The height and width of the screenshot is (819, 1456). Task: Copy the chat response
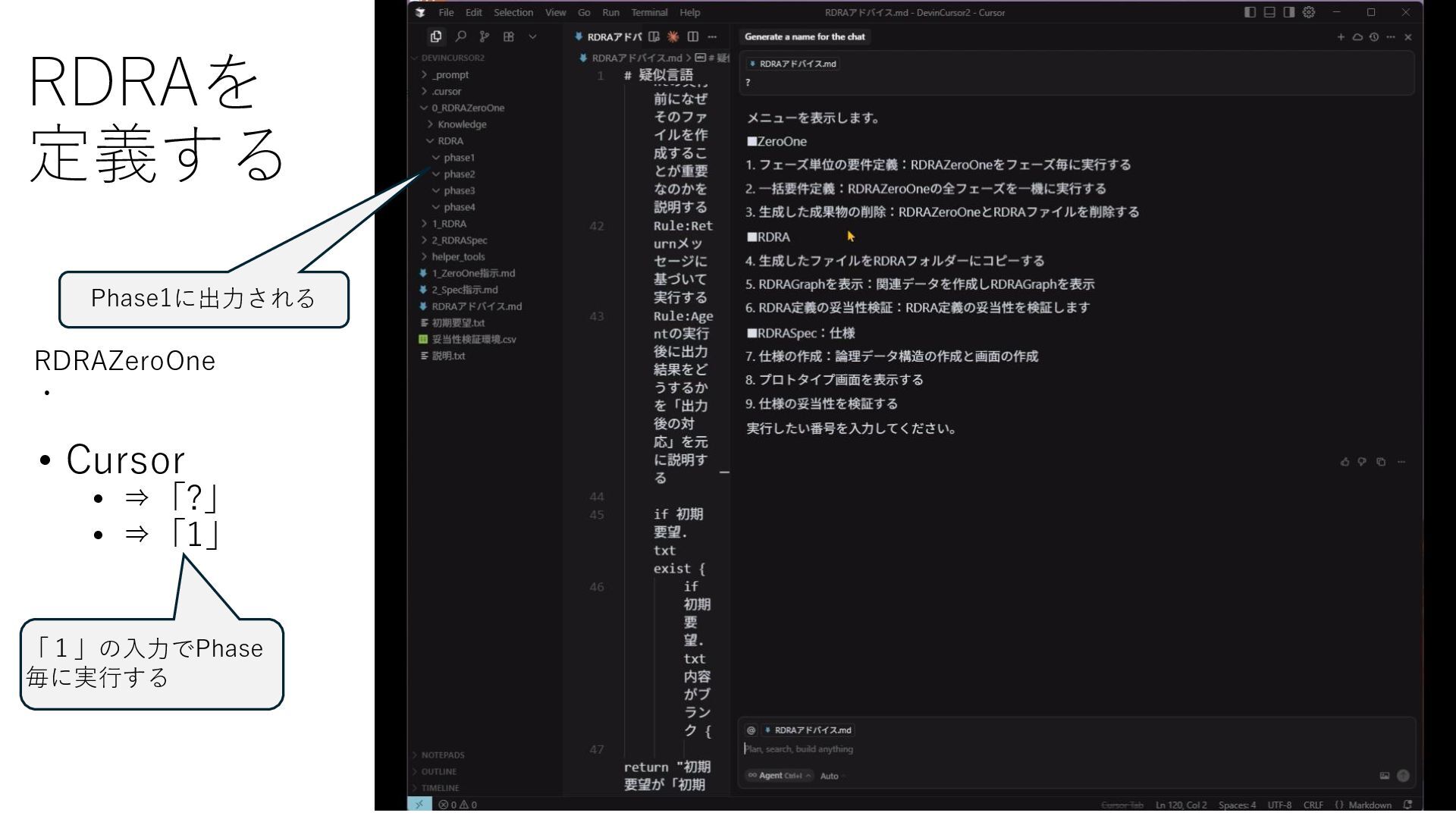point(1381,462)
